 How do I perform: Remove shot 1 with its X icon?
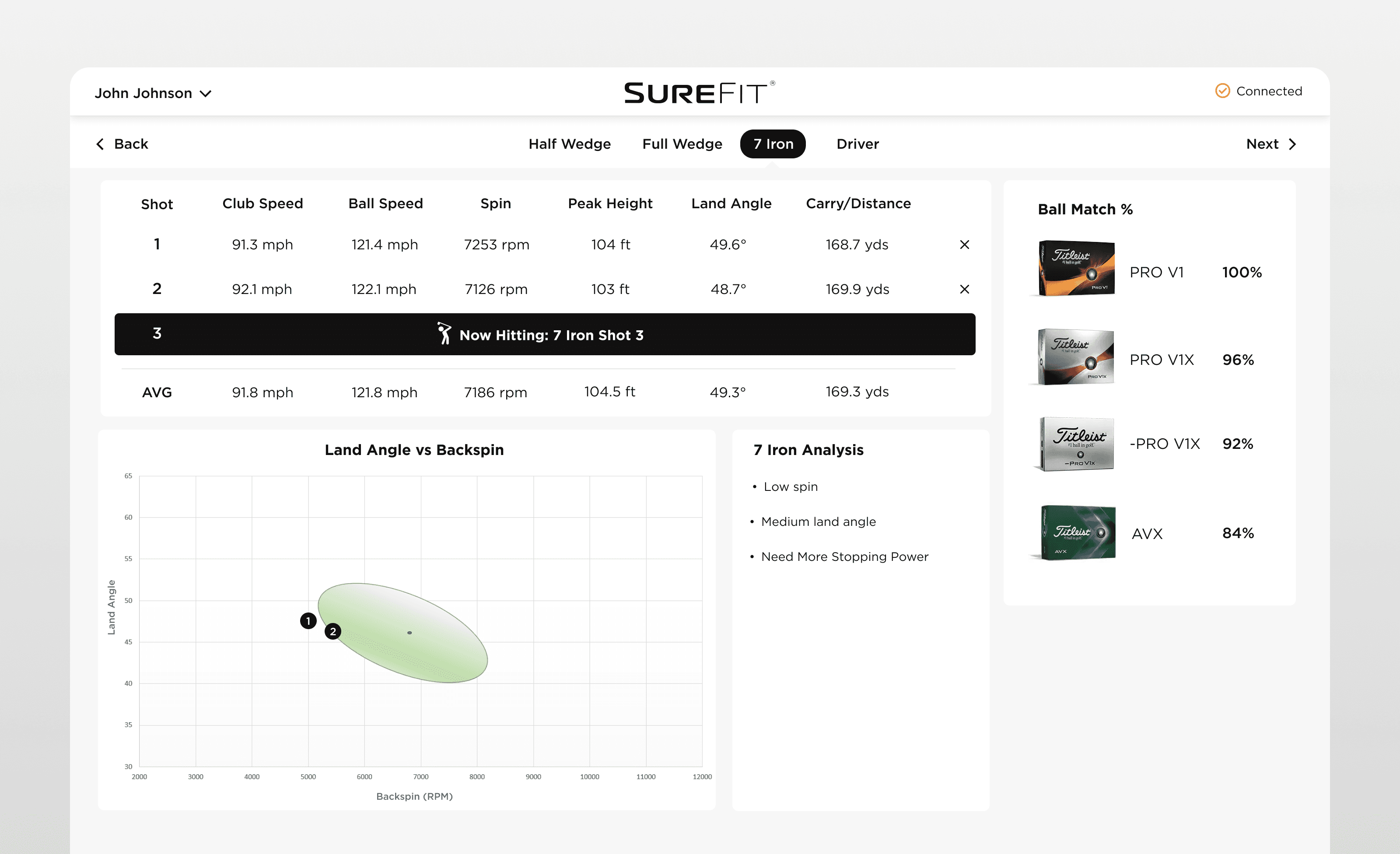click(964, 245)
